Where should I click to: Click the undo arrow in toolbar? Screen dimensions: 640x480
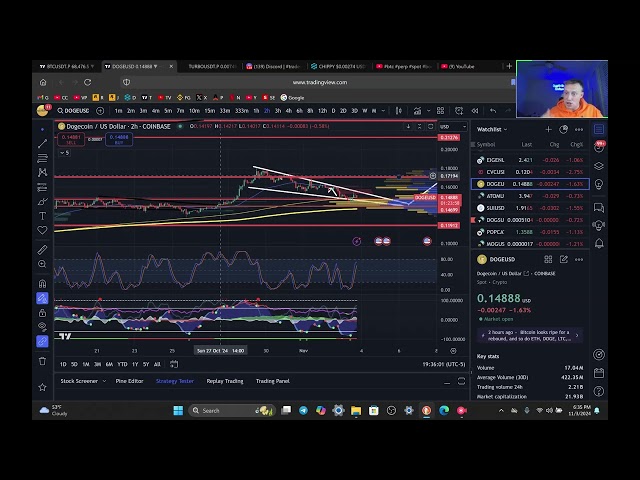click(493, 110)
